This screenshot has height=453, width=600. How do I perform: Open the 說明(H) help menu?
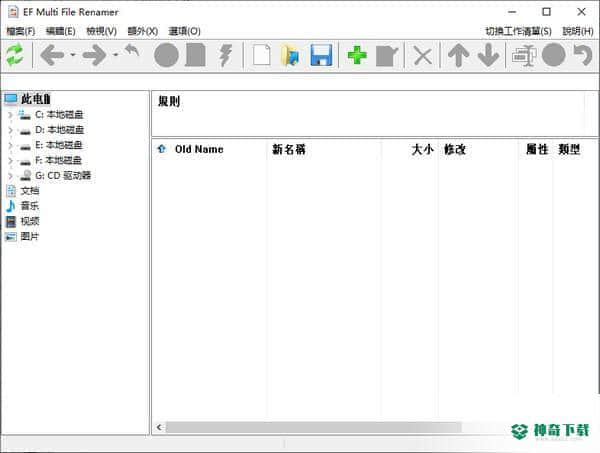point(578,31)
